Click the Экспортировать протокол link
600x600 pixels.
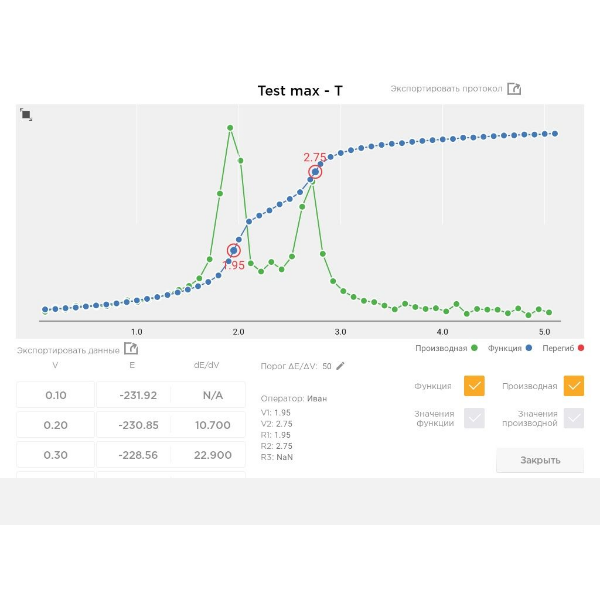tap(446, 89)
